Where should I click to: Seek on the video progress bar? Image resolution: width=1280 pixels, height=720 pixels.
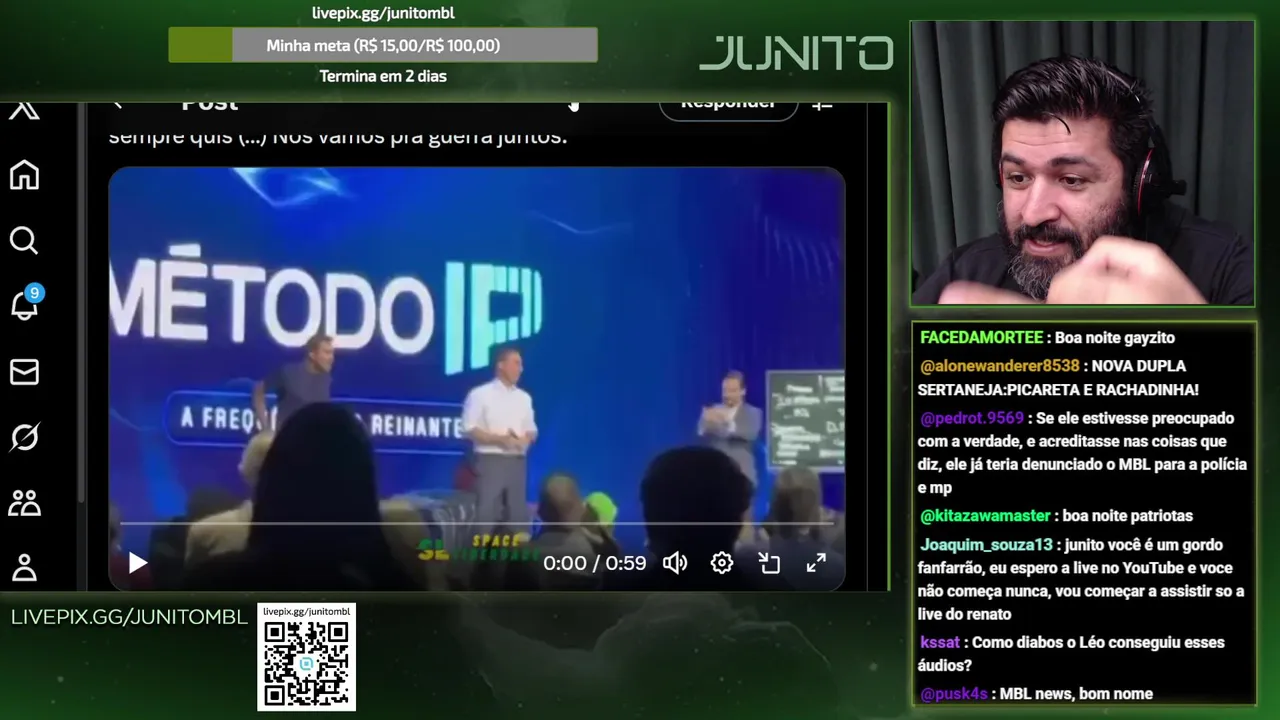tap(477, 523)
